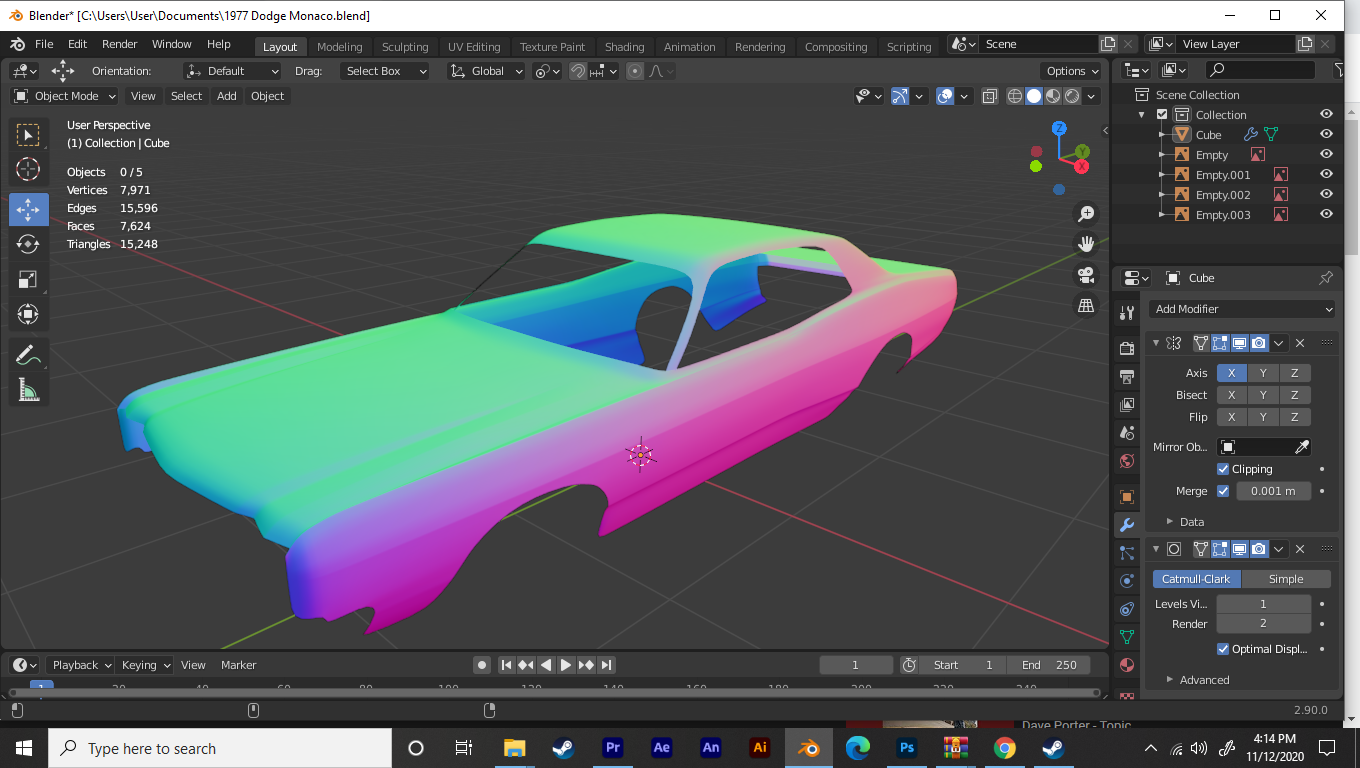Open the Modifier properties wrench tab
This screenshot has width=1360, height=768.
(x=1127, y=525)
